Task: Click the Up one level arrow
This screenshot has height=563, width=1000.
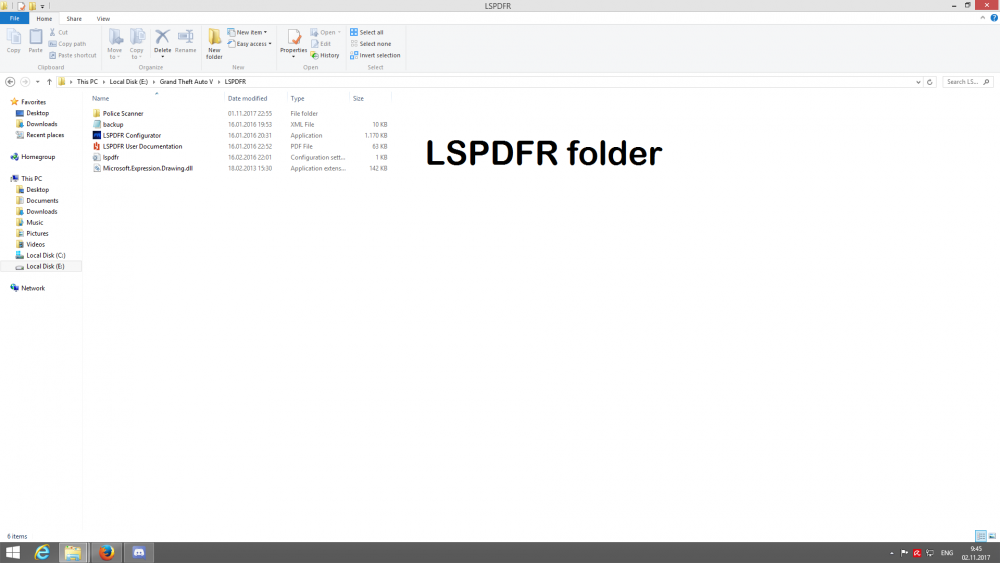Action: tap(49, 82)
